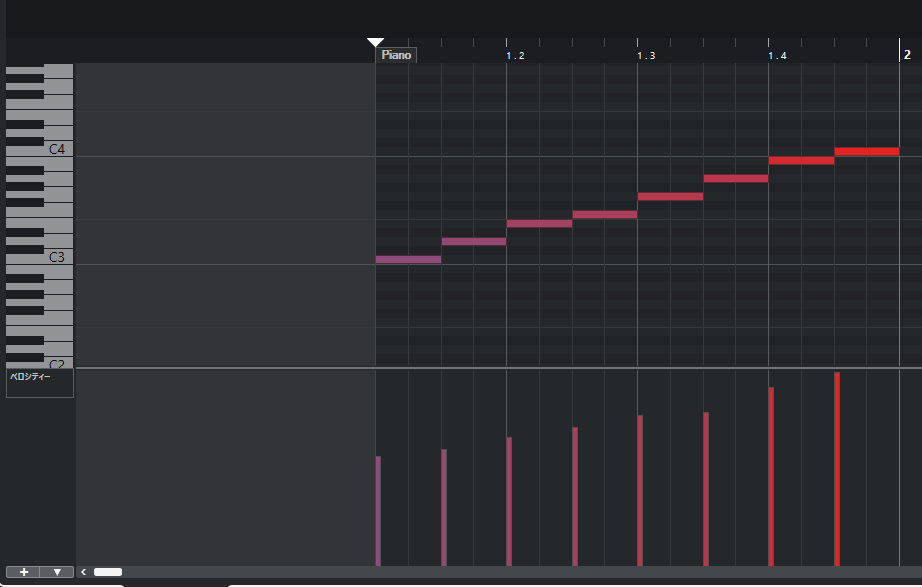
Task: Select the highest bright red MIDI note
Action: (866, 152)
